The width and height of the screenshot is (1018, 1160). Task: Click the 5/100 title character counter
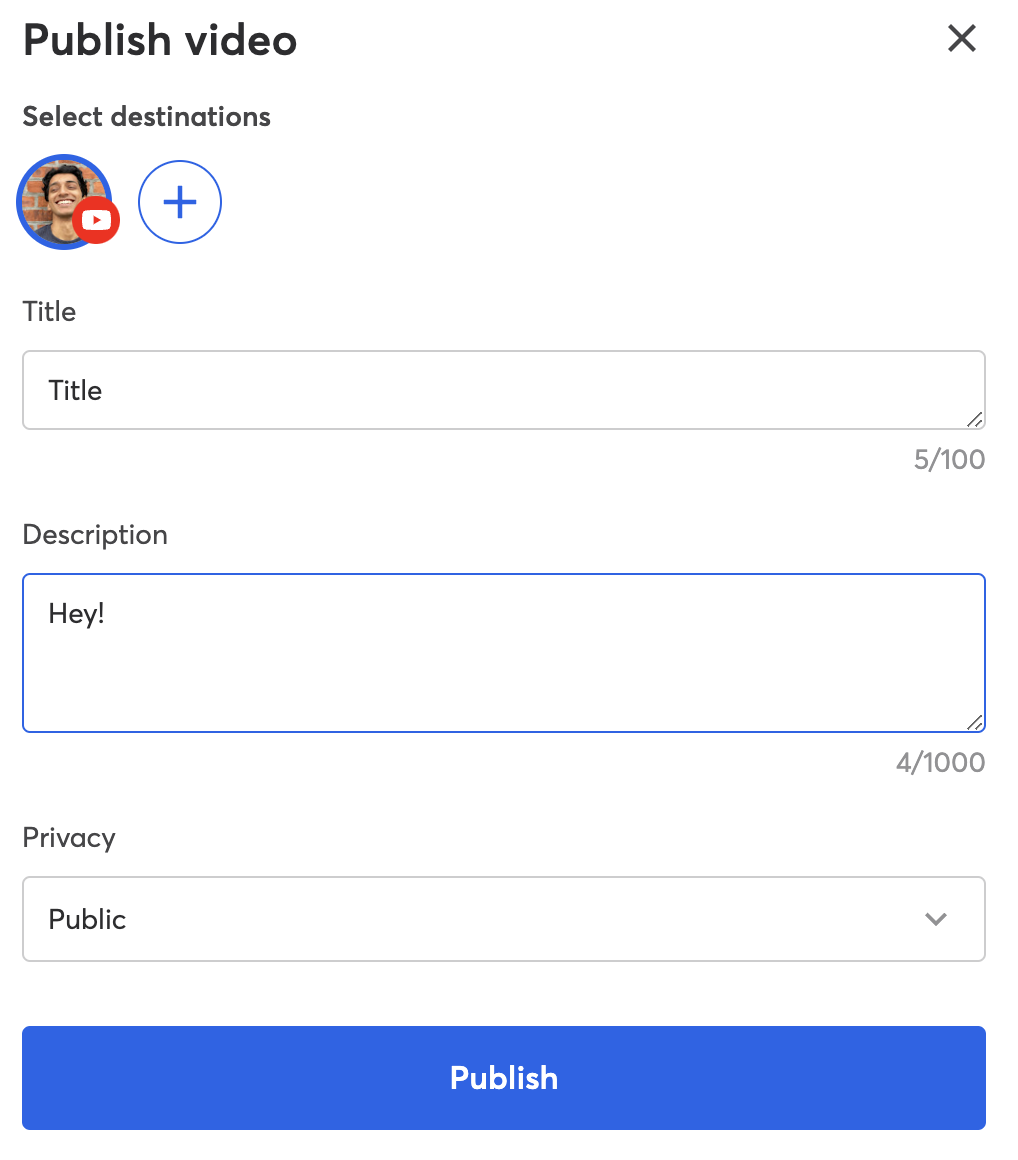click(x=949, y=459)
